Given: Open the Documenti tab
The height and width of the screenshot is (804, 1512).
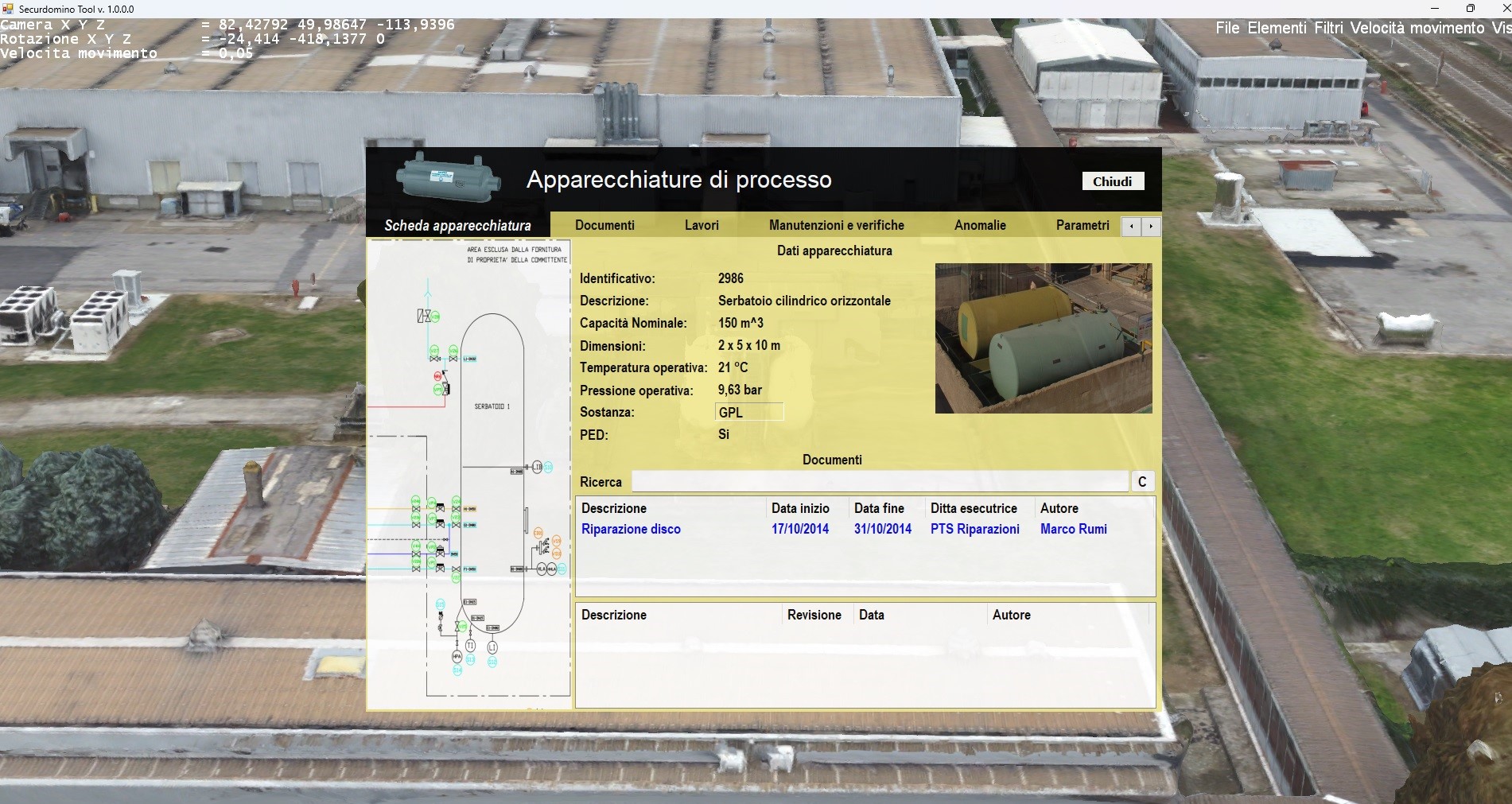Looking at the screenshot, I should coord(604,225).
